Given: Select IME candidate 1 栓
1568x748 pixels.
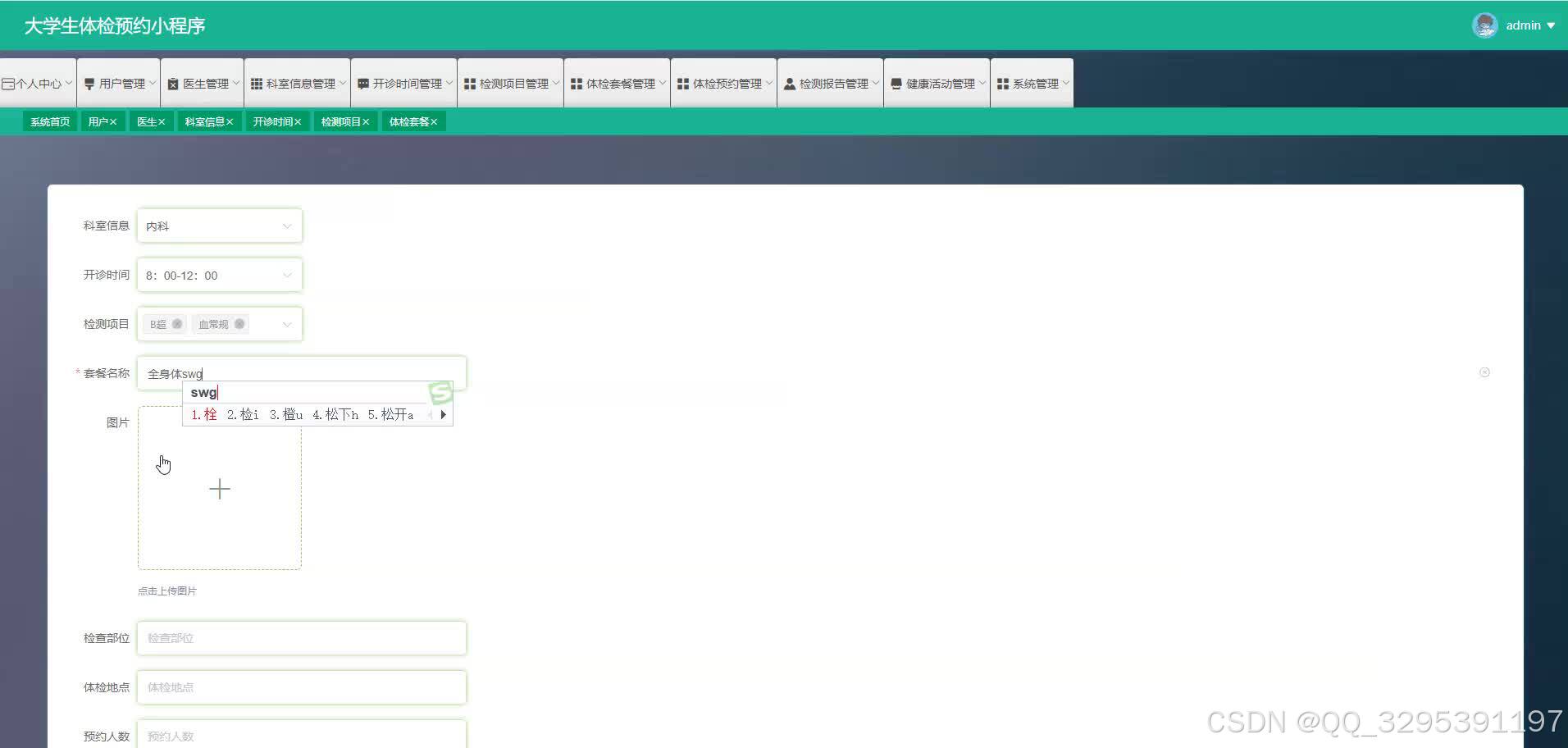Looking at the screenshot, I should pos(203,414).
